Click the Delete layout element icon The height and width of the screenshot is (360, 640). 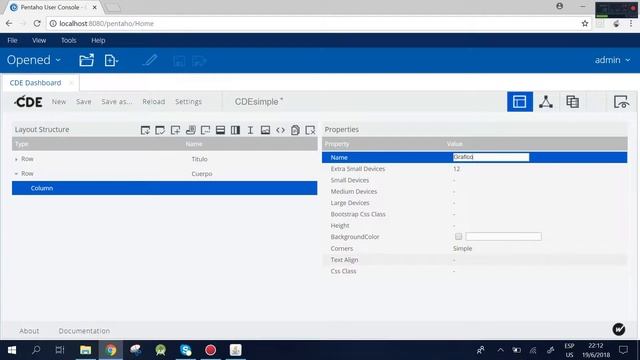pyautogui.click(x=310, y=130)
